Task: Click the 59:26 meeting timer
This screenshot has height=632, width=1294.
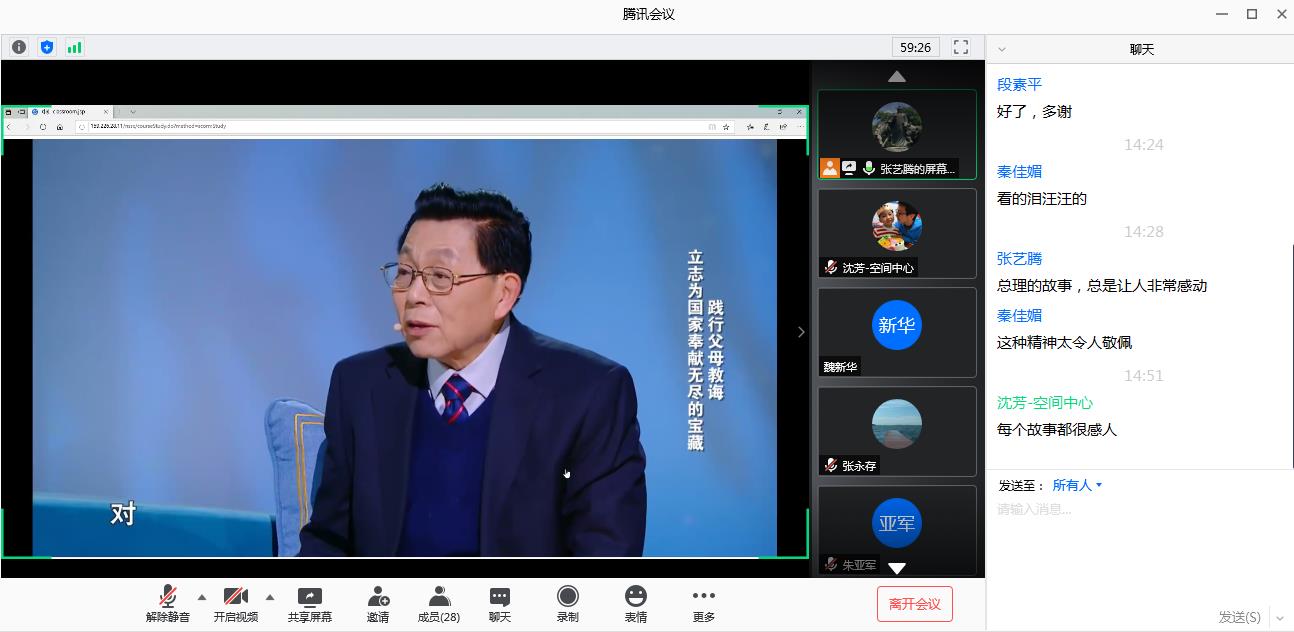Action: click(x=915, y=47)
